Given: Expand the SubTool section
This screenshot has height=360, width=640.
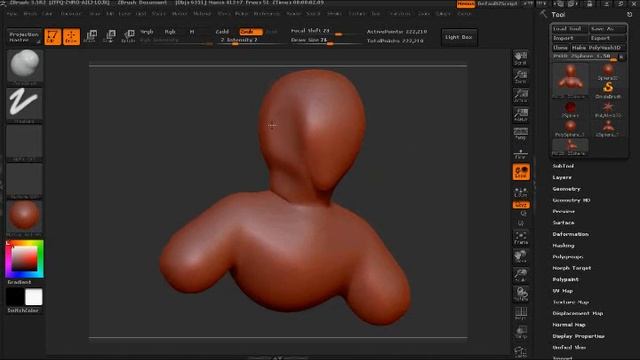Looking at the screenshot, I should coord(563,166).
